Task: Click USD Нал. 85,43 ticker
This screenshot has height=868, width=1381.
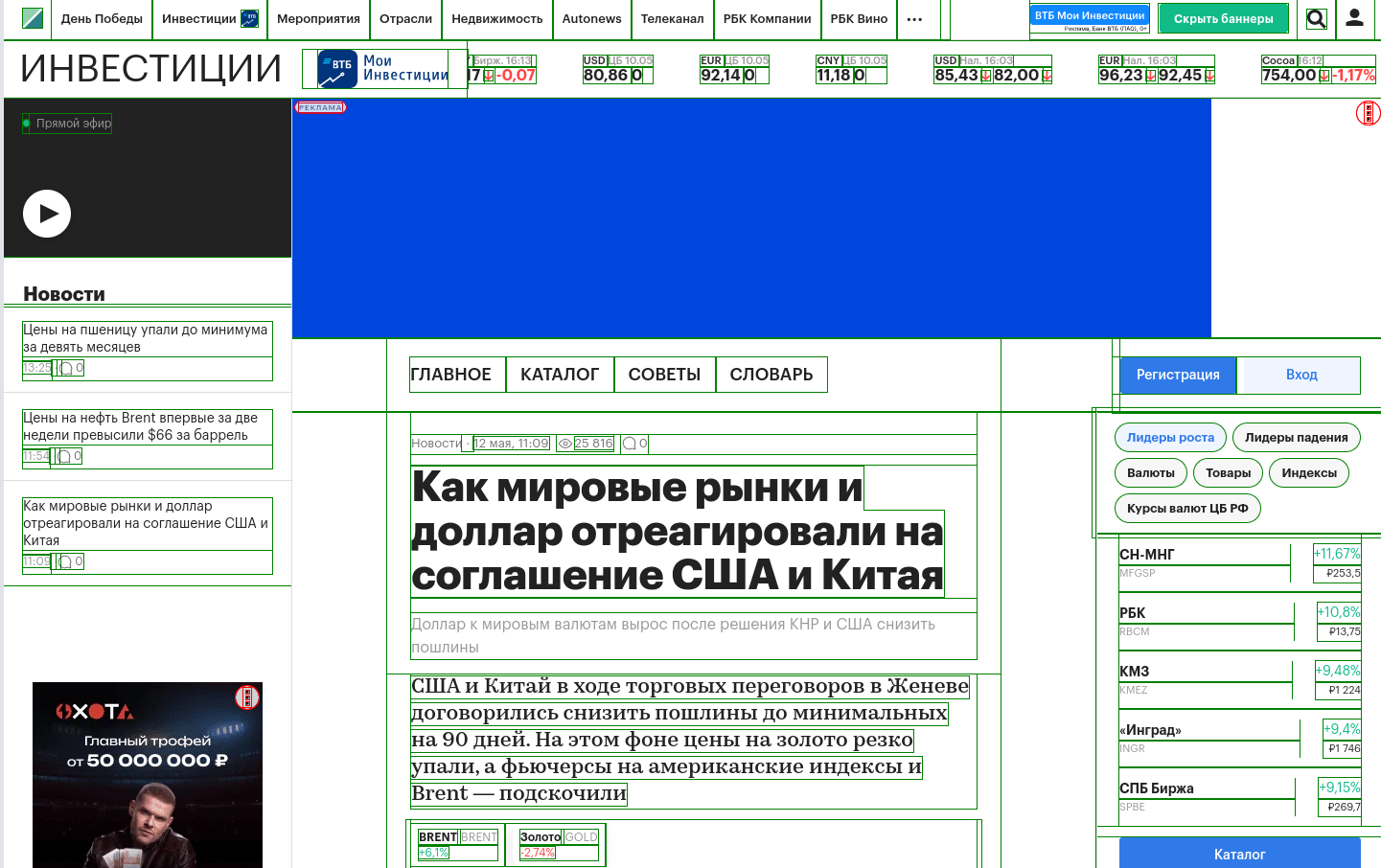Action: (993, 69)
